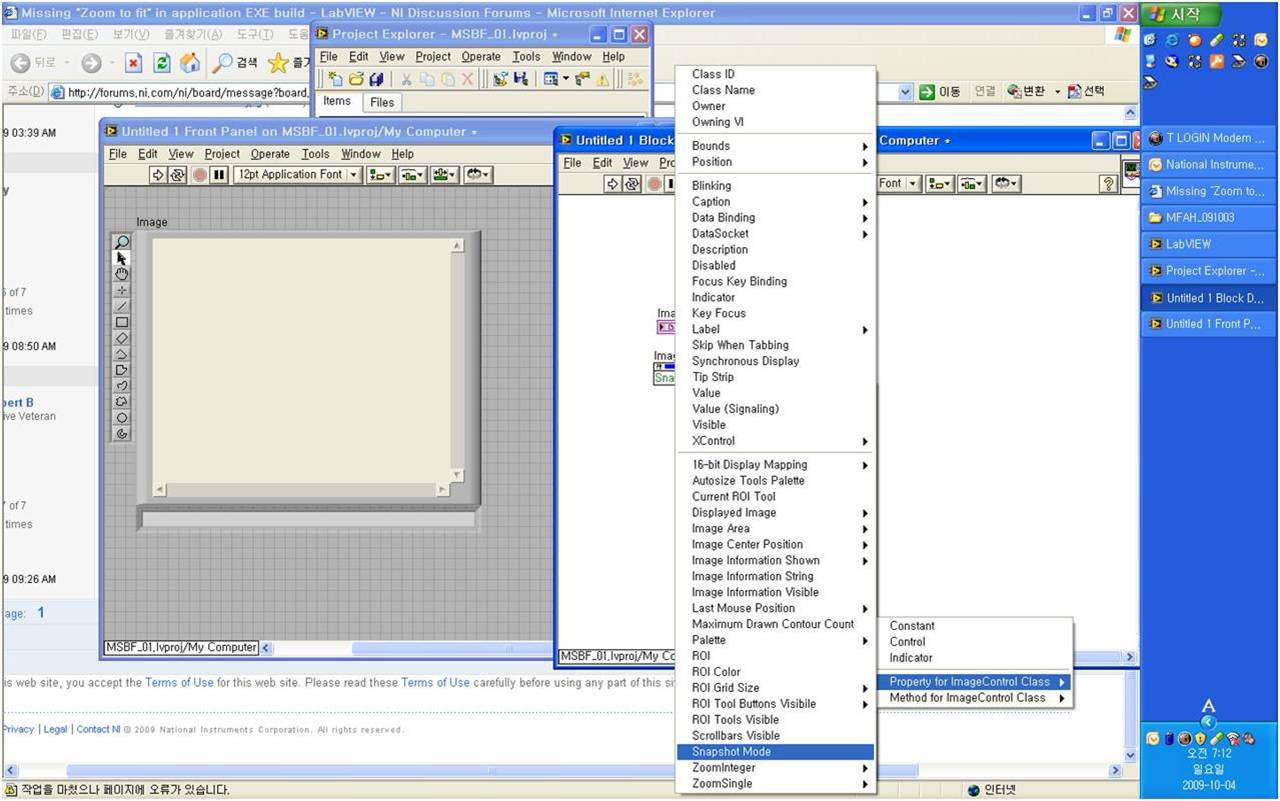
Task: Click Abort Execution in Front Panel toolbar
Action: pyautogui.click(x=199, y=175)
